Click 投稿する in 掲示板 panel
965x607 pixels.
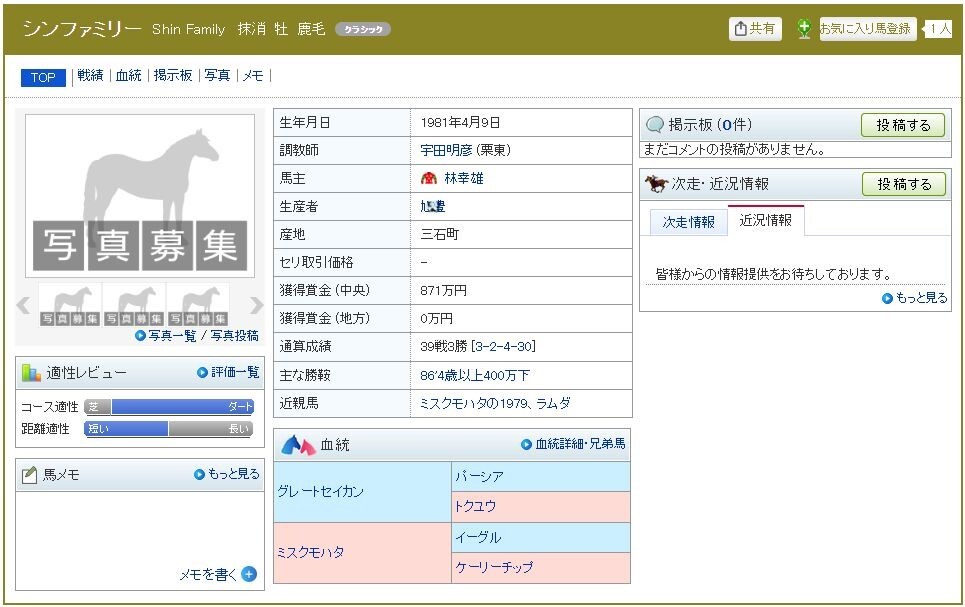point(903,125)
